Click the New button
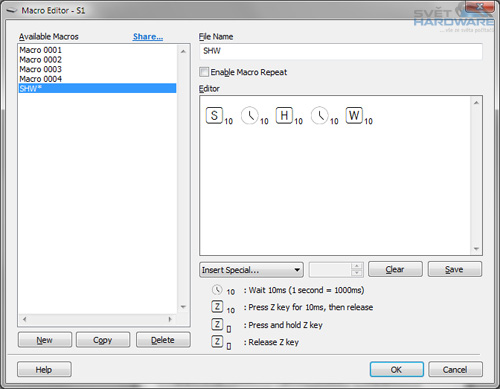This screenshot has height=389, width=500. point(45,340)
